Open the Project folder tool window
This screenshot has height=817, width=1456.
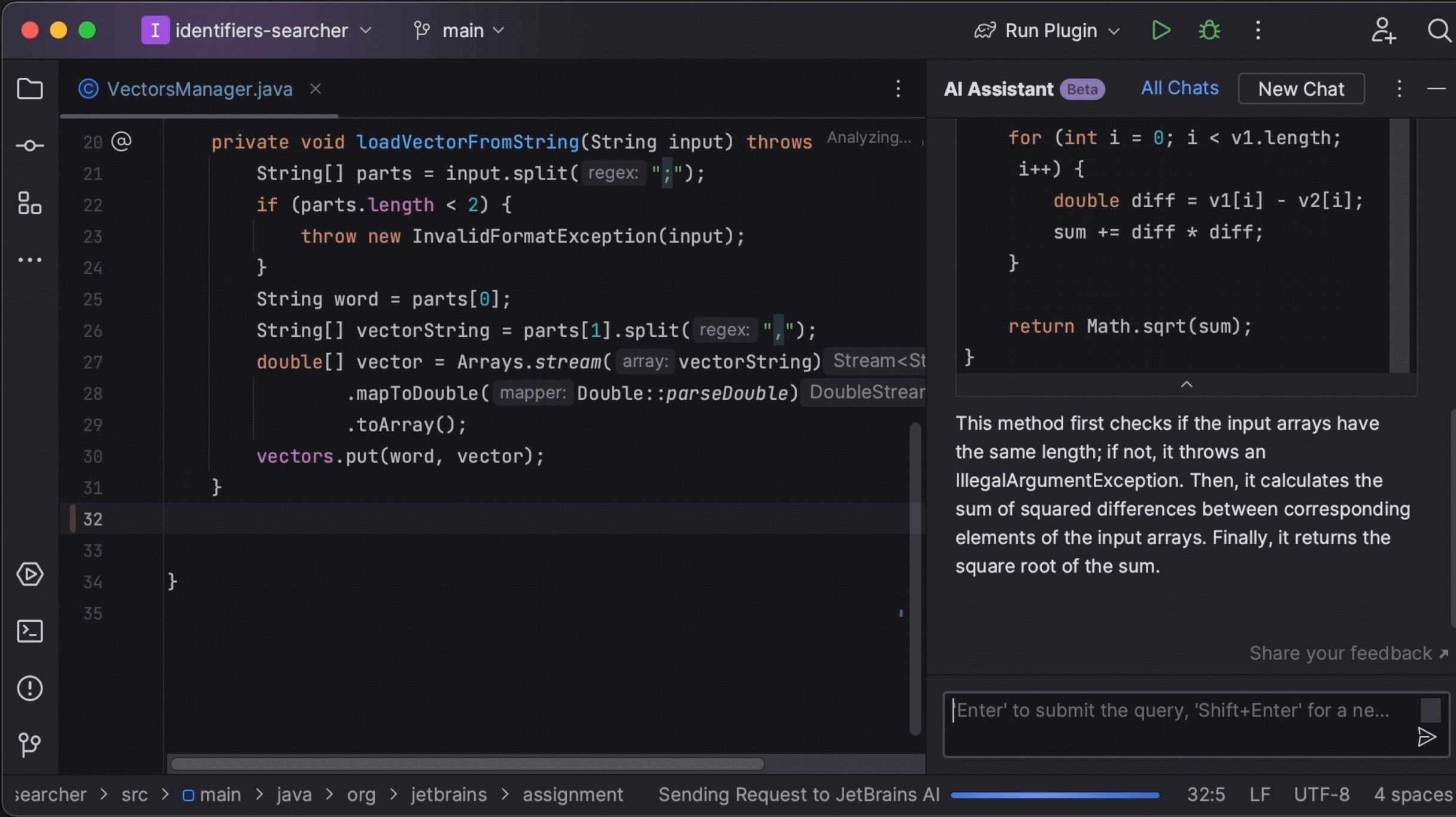pos(30,89)
